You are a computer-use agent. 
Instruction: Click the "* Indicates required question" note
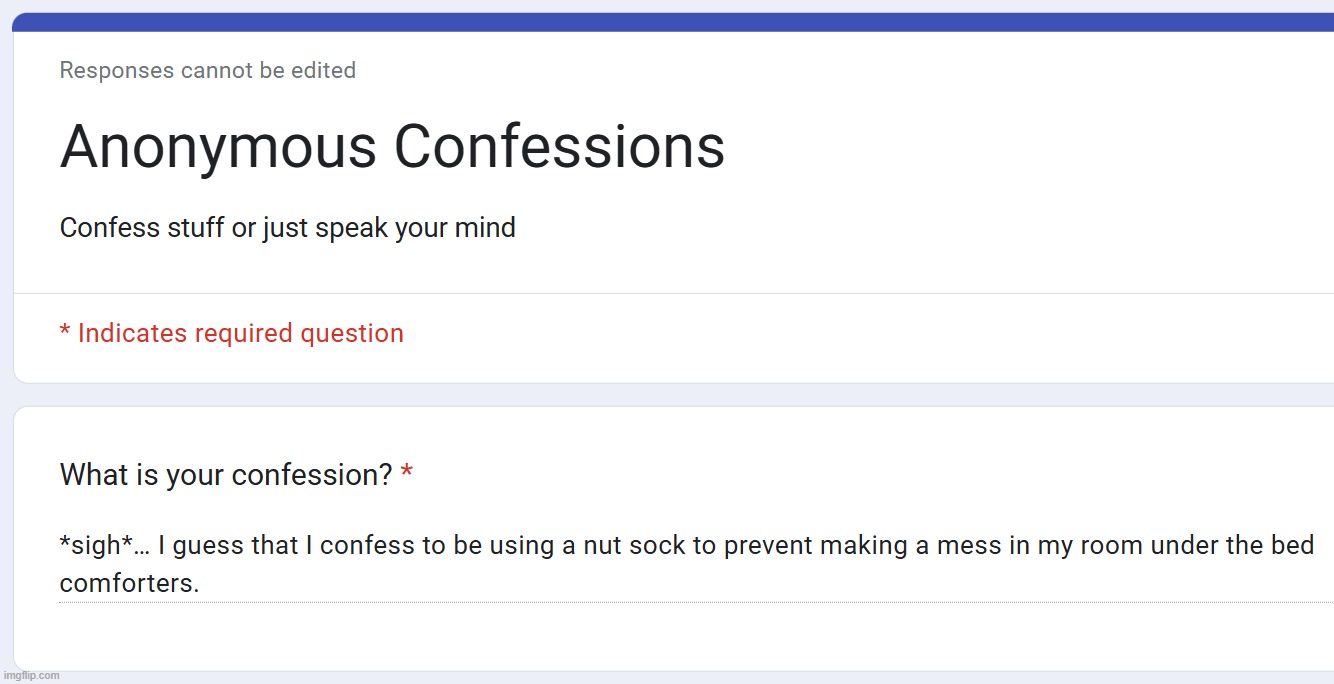[x=232, y=333]
